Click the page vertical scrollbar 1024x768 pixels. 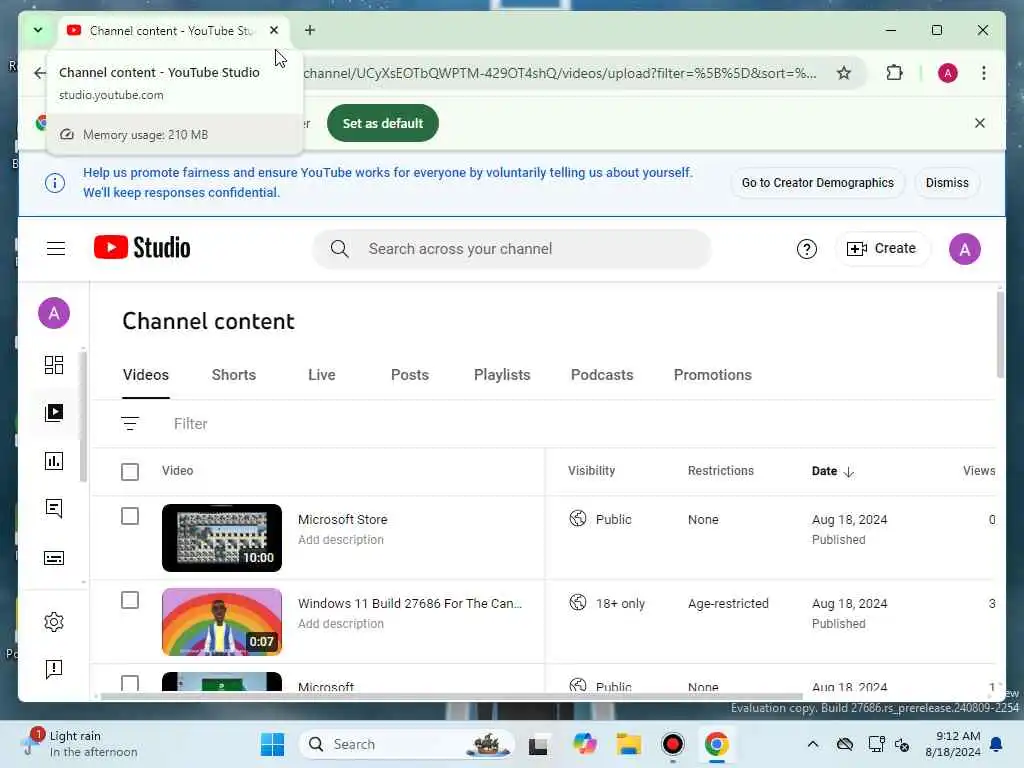tap(1000, 334)
